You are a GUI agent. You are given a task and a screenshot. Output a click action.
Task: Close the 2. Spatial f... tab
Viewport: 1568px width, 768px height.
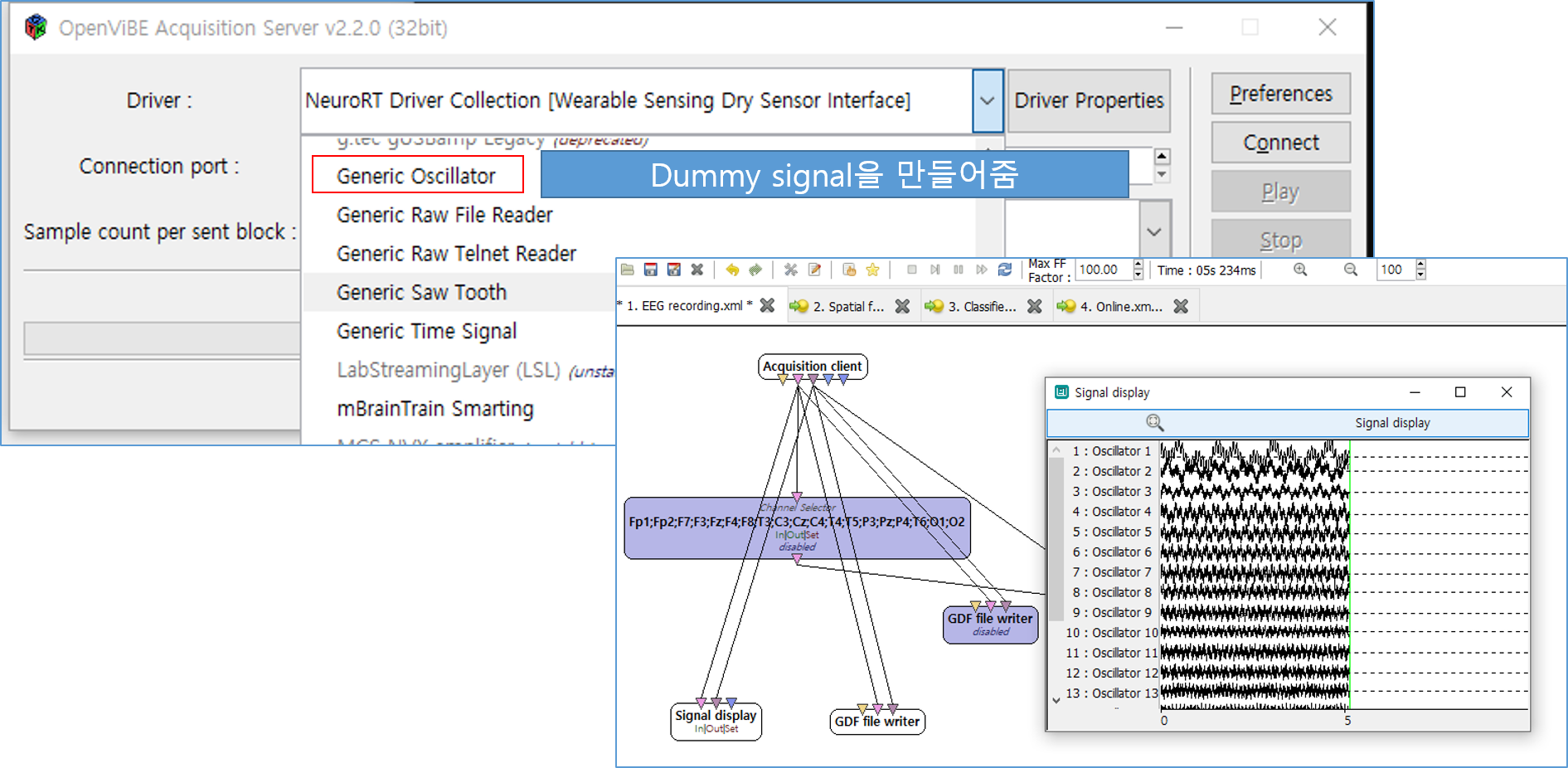click(x=903, y=306)
